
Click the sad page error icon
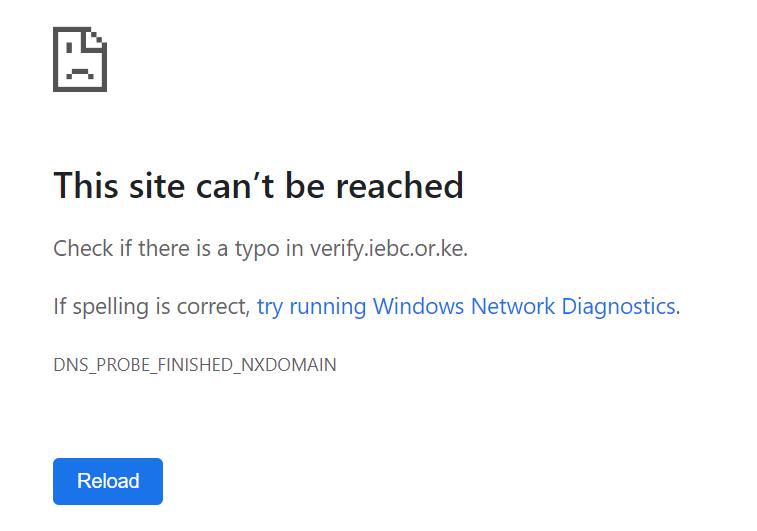click(80, 59)
